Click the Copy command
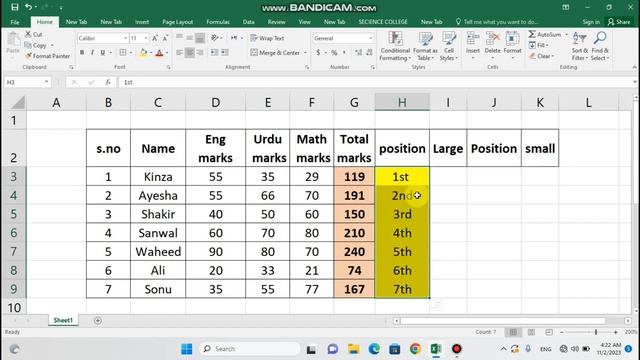Viewport: 640px width, 360px height. (x=36, y=45)
